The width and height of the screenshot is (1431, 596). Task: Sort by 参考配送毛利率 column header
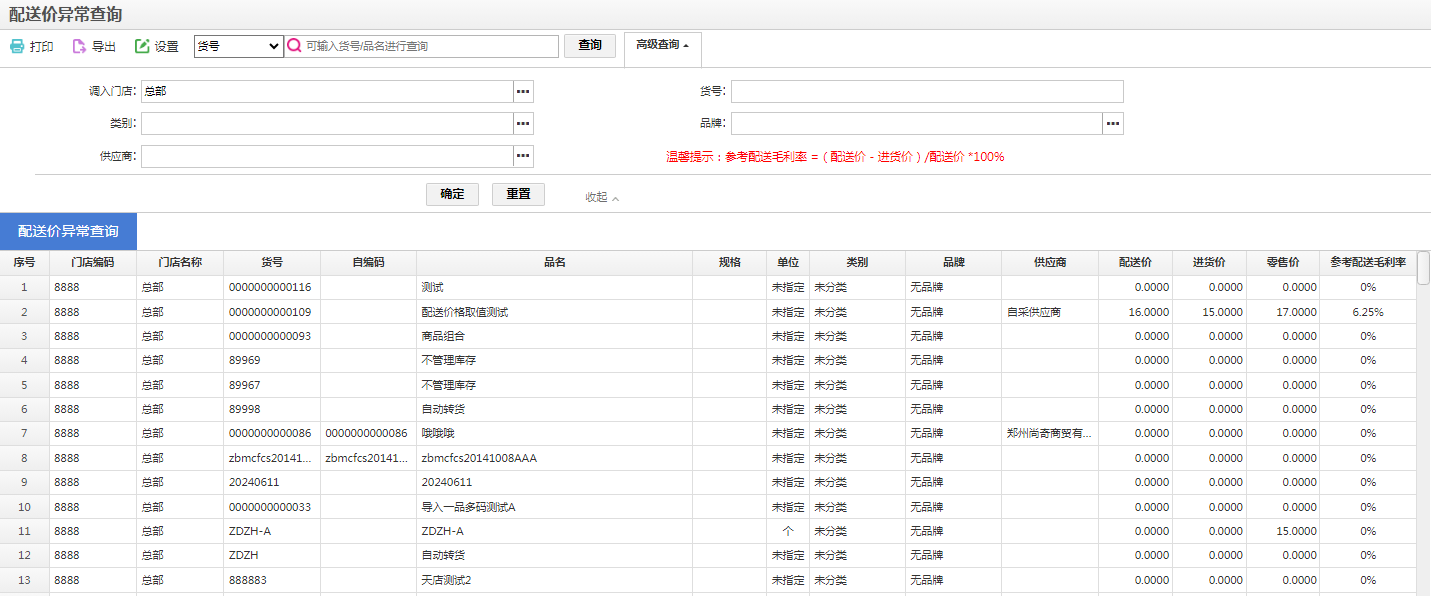click(x=1368, y=263)
